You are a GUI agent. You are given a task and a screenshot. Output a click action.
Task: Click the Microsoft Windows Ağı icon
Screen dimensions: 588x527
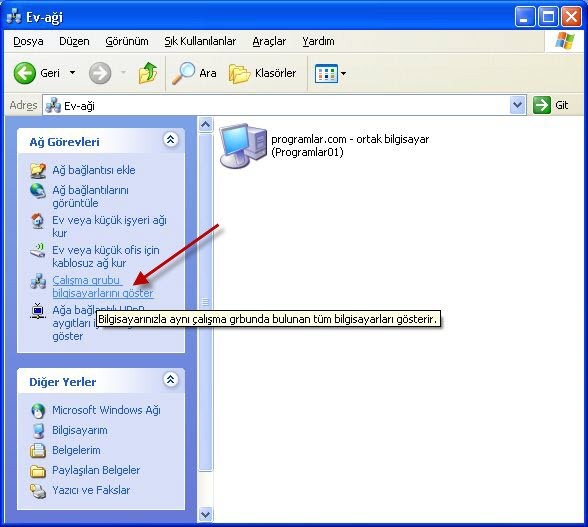38,411
